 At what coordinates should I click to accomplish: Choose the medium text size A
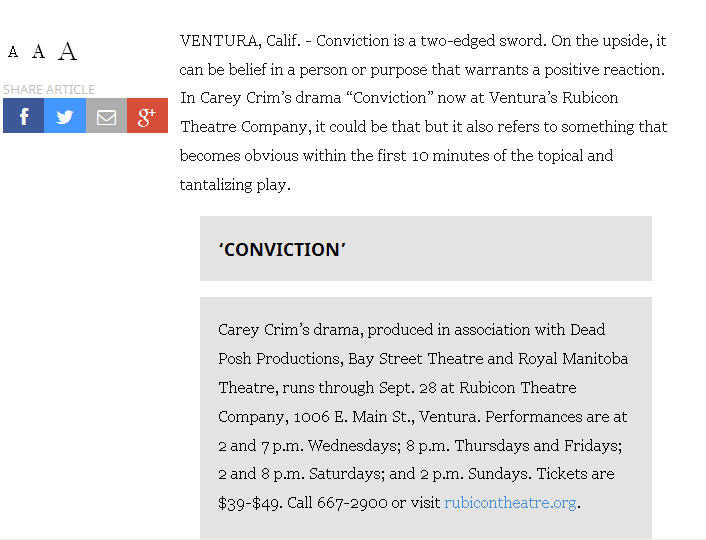point(38,52)
